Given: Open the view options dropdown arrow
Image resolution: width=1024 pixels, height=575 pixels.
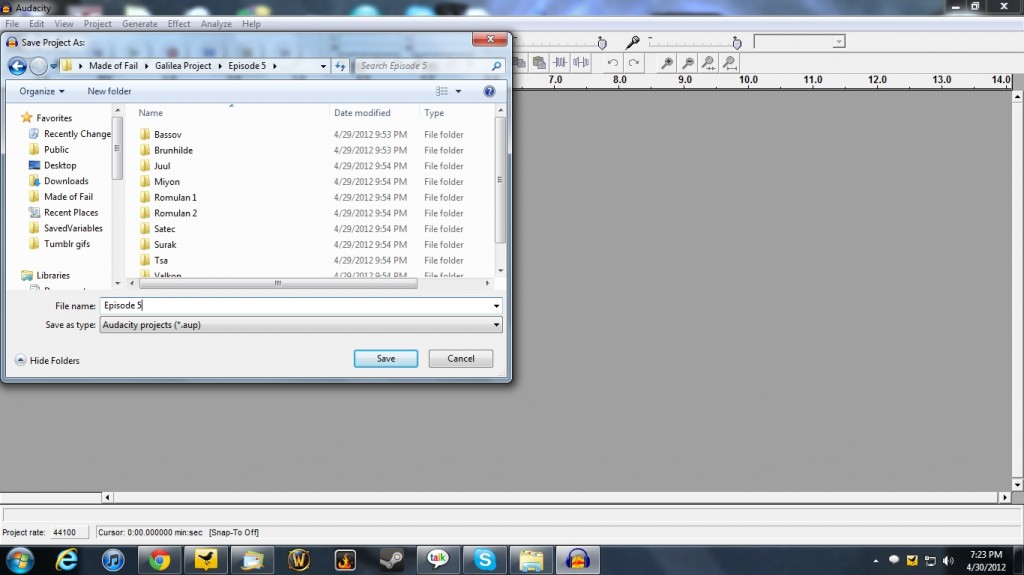Looking at the screenshot, I should [458, 91].
